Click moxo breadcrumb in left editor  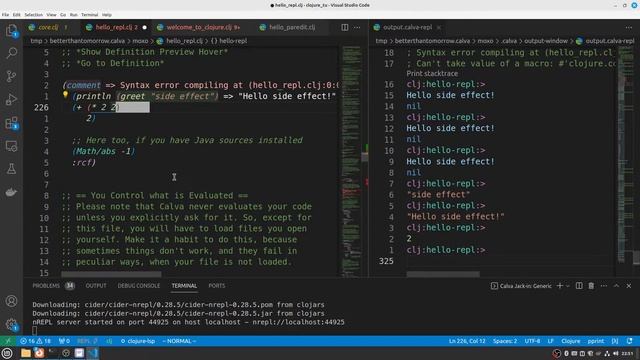click(x=140, y=41)
